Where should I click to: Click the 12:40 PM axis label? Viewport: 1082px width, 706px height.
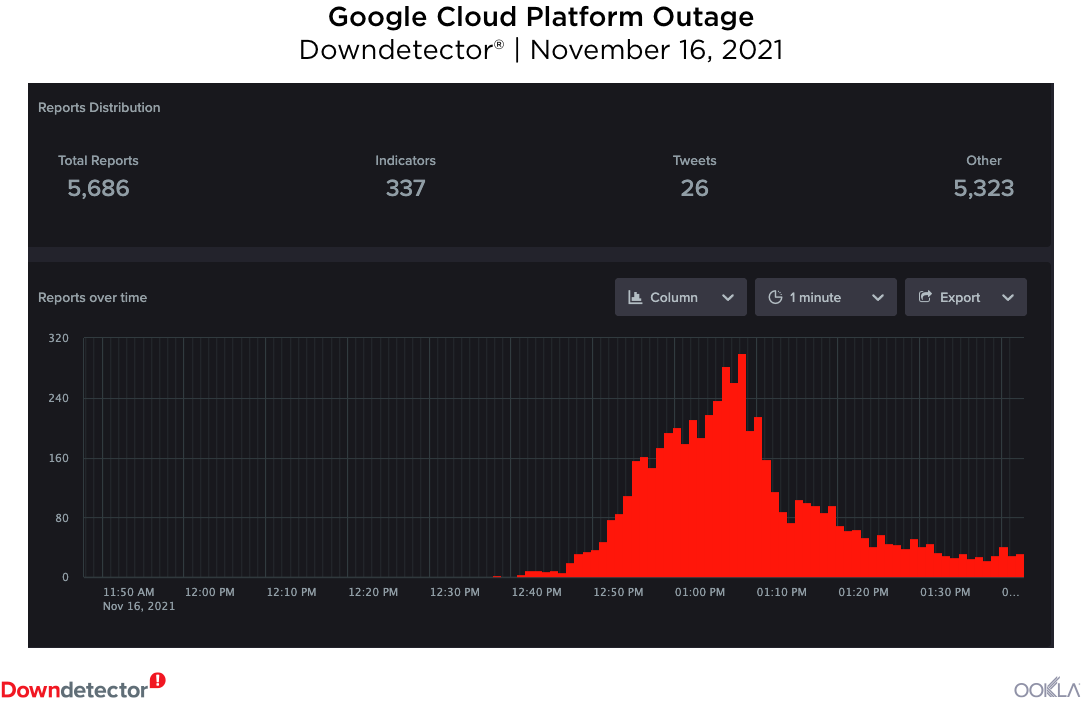point(536,592)
